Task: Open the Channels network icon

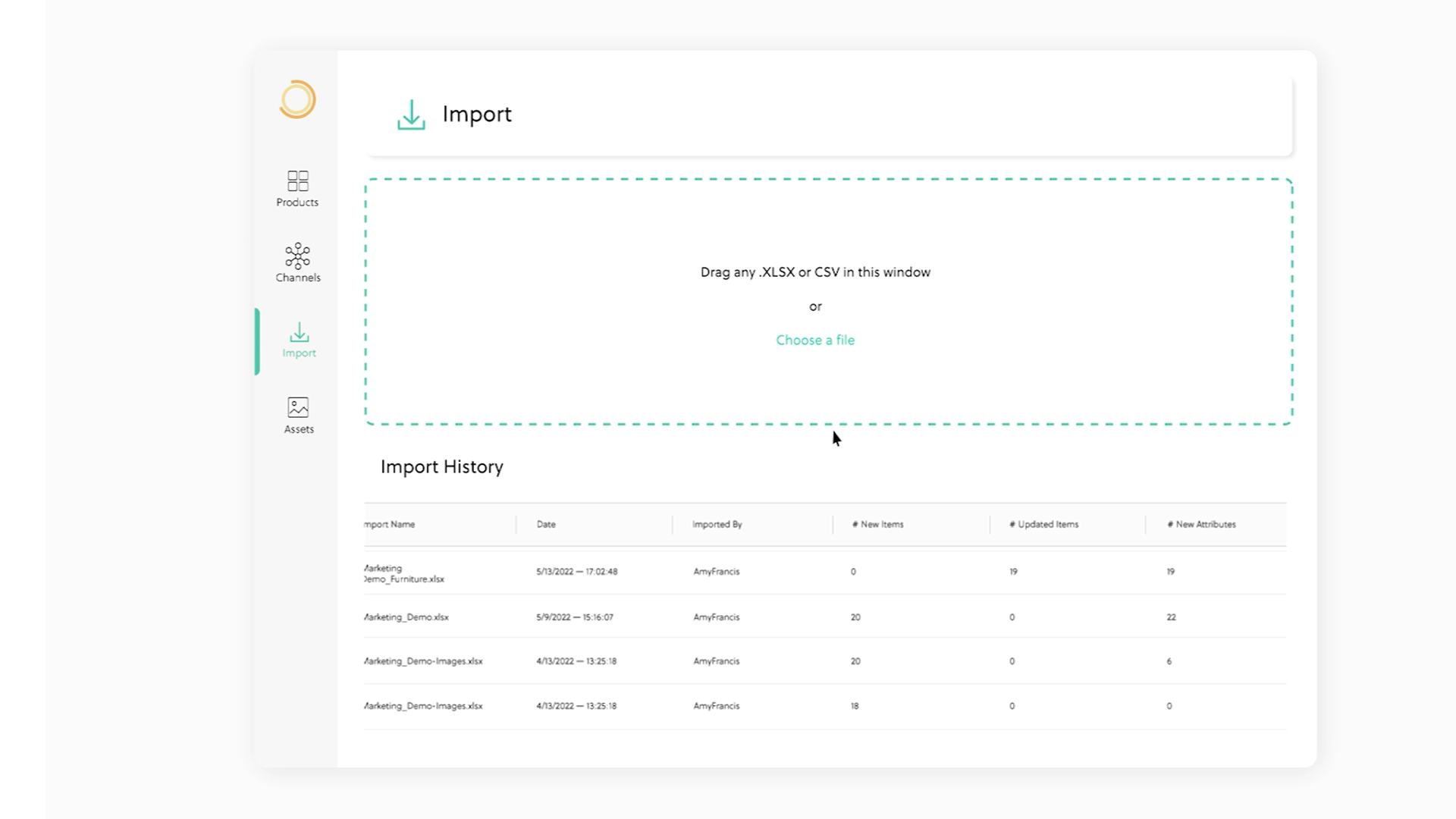Action: tap(297, 256)
